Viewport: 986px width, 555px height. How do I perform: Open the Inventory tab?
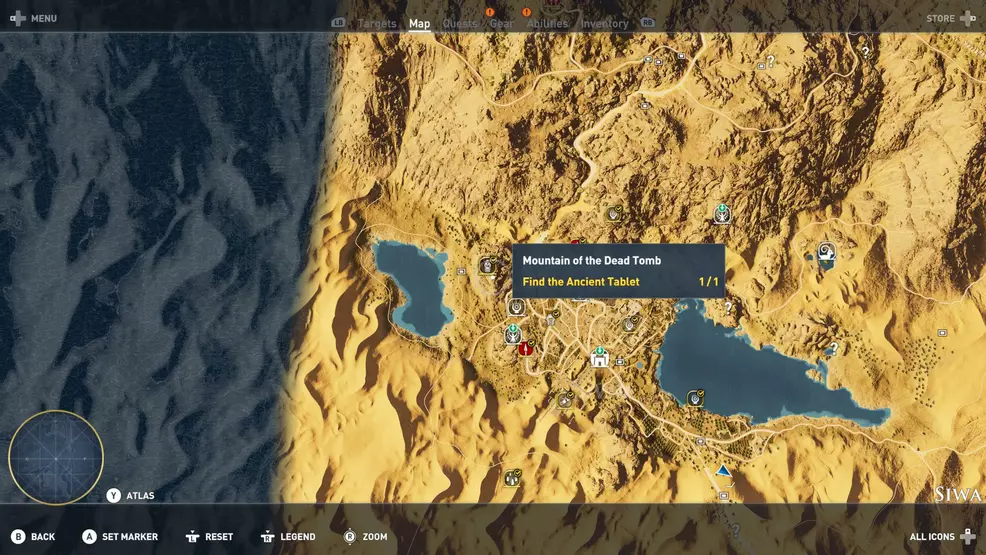604,24
